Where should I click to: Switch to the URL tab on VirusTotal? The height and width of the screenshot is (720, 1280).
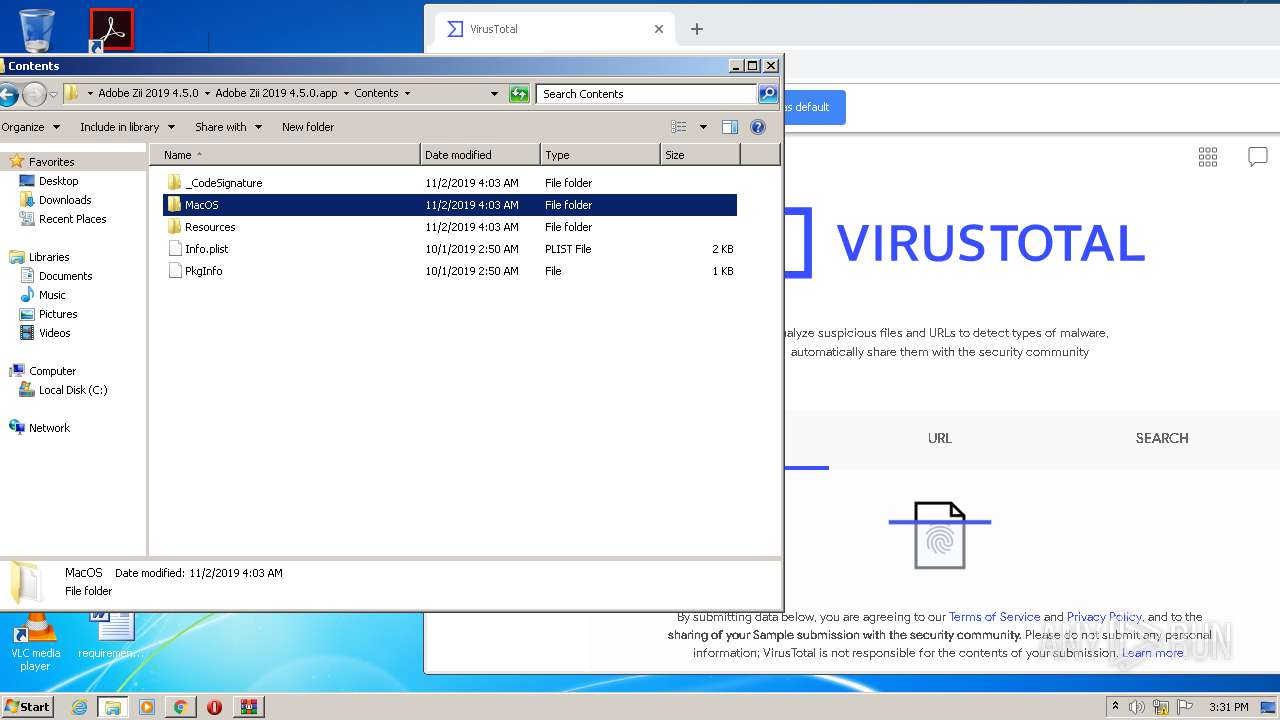(940, 438)
